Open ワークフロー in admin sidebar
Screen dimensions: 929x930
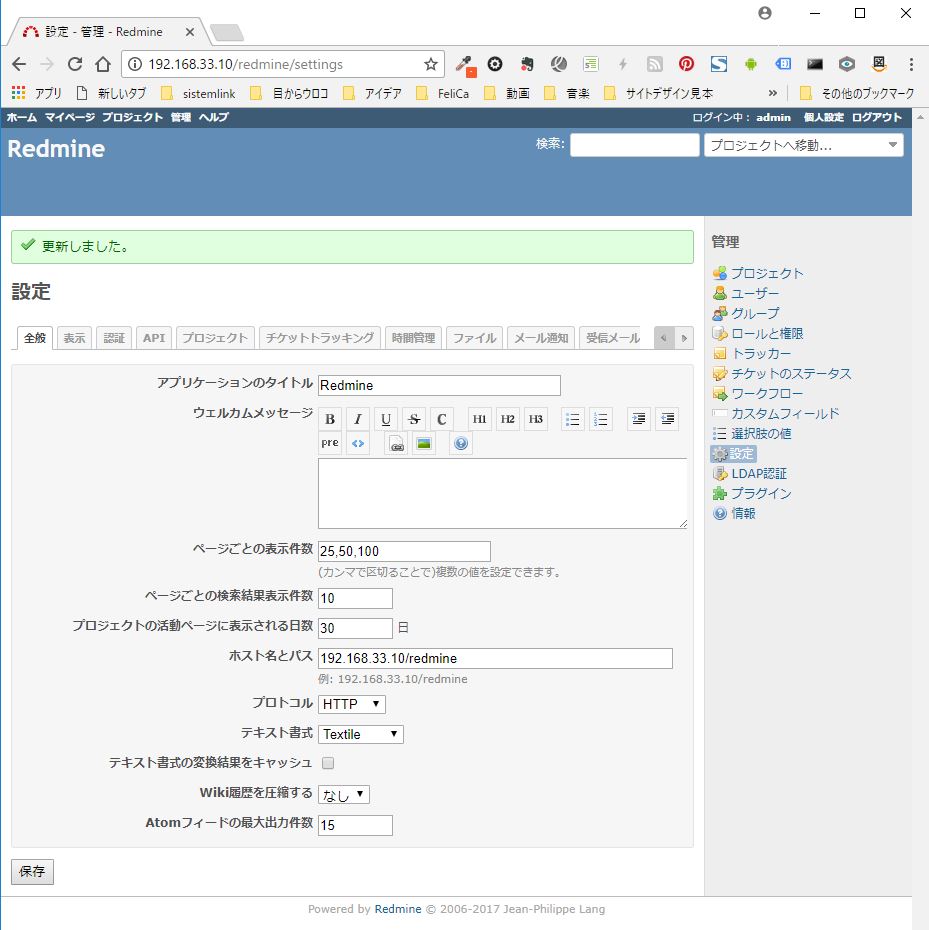pyautogui.click(x=767, y=394)
